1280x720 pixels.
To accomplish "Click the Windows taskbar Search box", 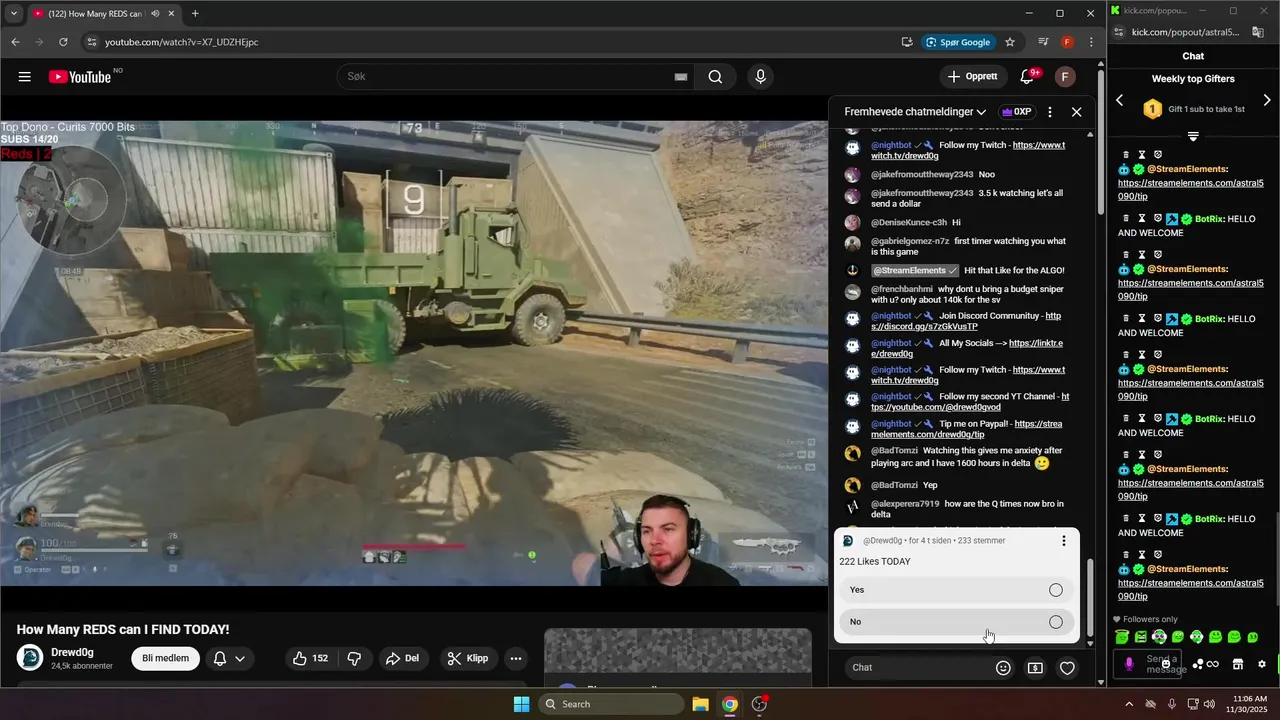I will click(x=611, y=704).
